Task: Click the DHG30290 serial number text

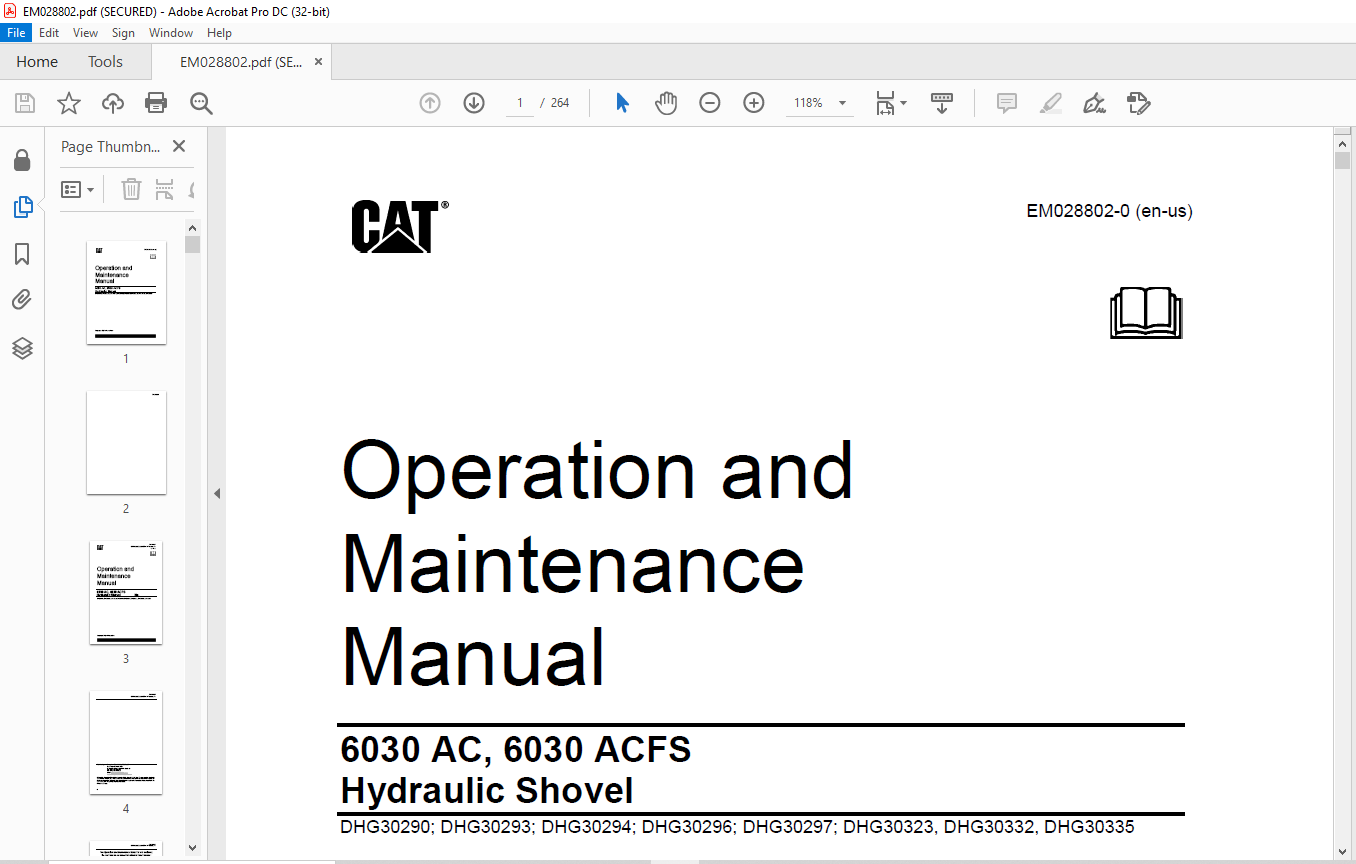Action: click(x=385, y=827)
